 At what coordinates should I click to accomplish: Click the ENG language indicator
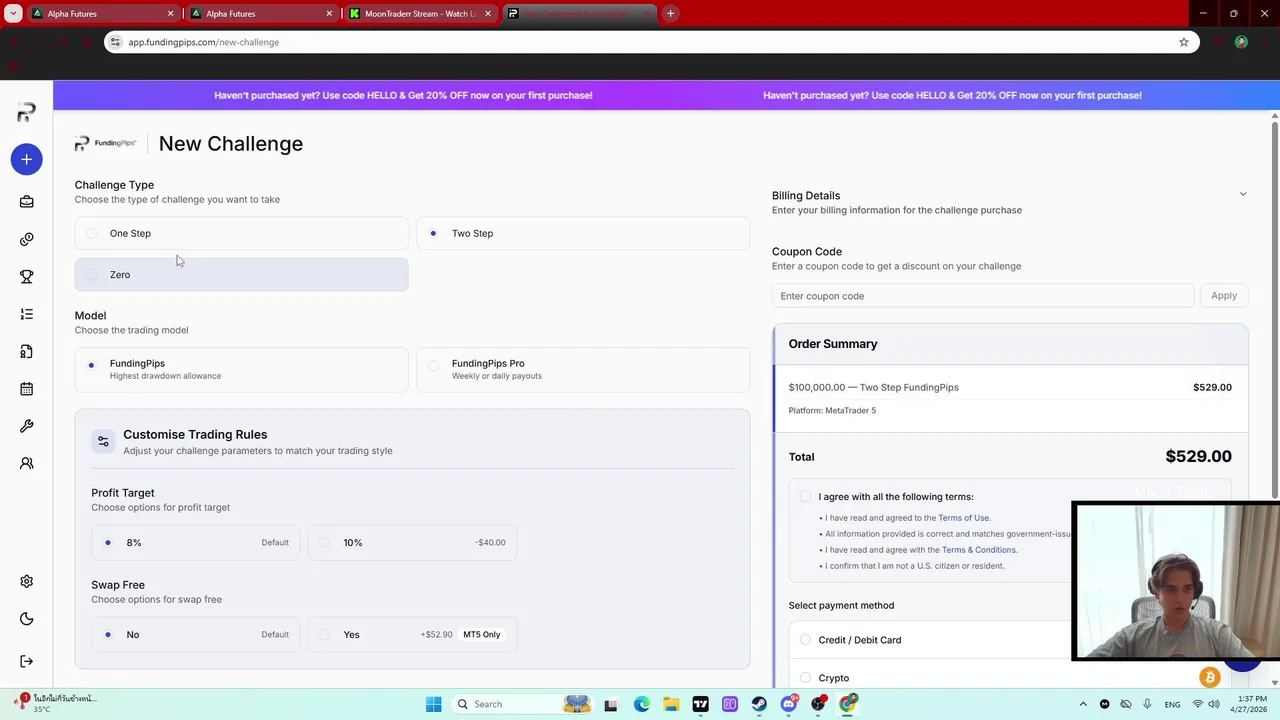(1172, 704)
